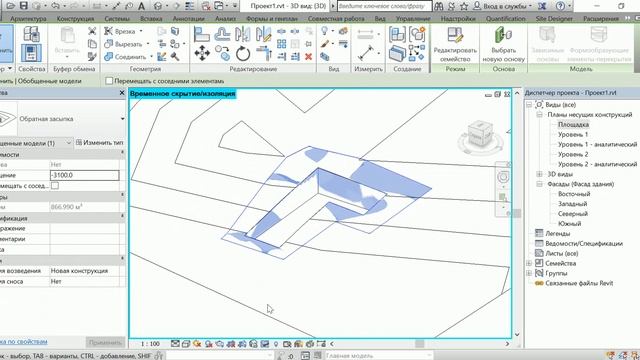Click the horizontal scrollbar thumb under the view
The image size is (640, 360).
pyautogui.click(x=419, y=344)
